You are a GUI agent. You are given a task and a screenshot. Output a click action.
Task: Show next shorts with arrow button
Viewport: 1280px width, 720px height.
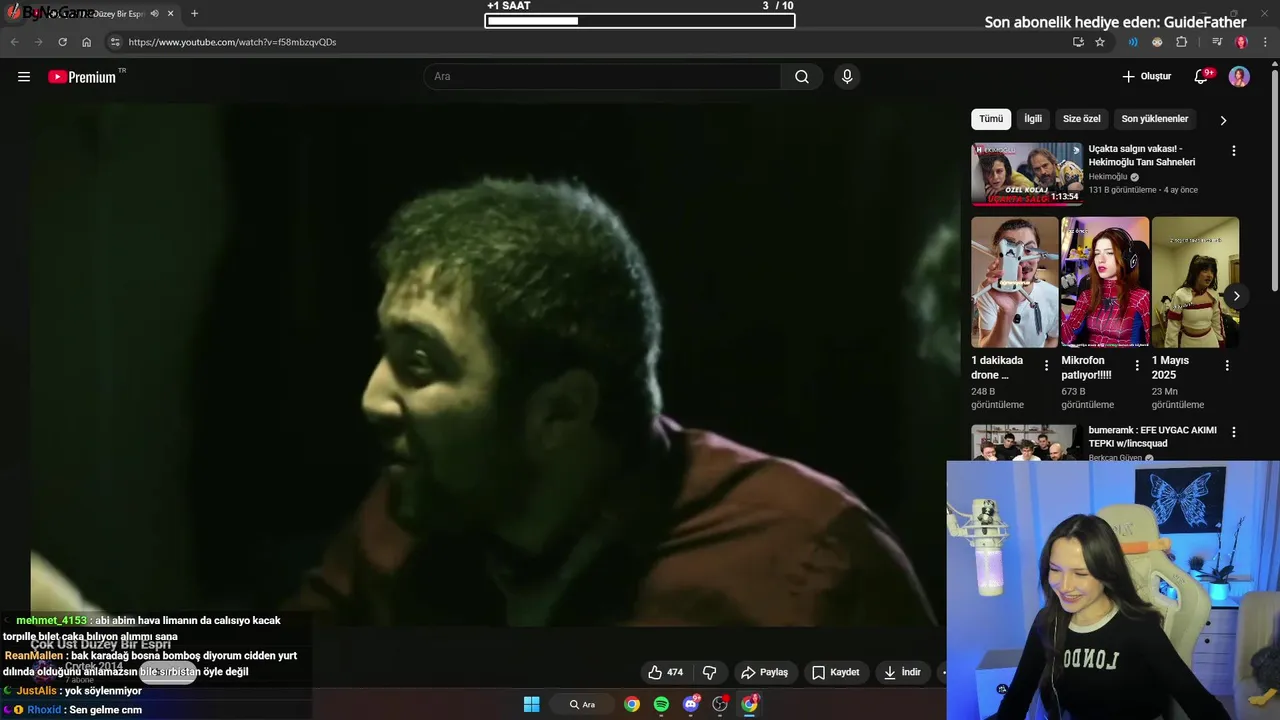[1236, 296]
